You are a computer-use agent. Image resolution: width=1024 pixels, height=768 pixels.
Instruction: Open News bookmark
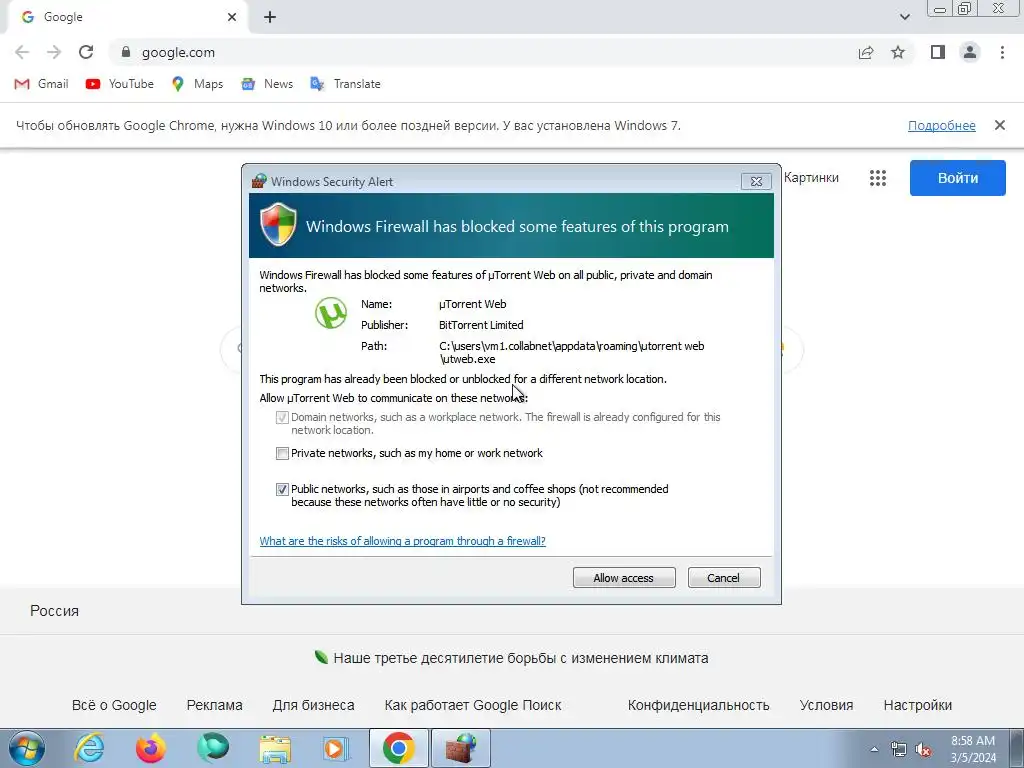click(x=266, y=84)
